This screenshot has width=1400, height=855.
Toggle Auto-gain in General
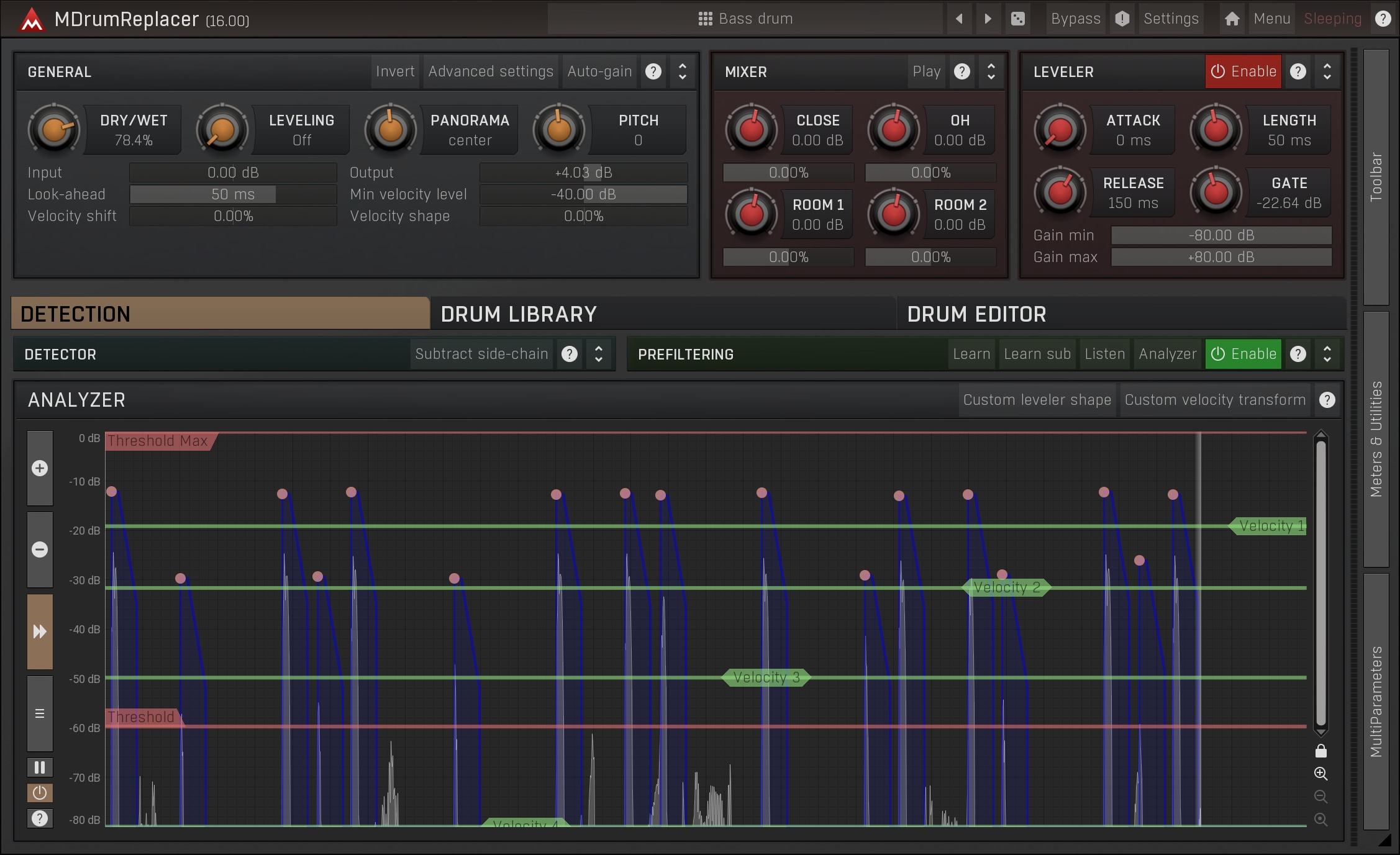[x=599, y=71]
